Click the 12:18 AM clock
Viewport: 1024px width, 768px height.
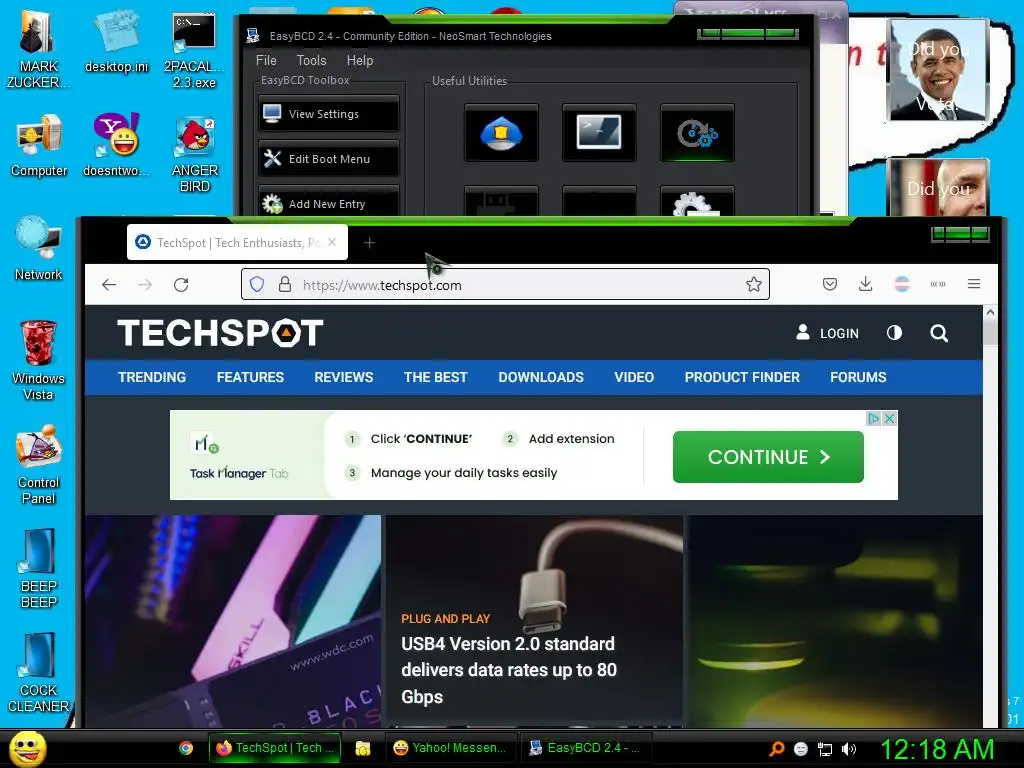click(x=937, y=749)
